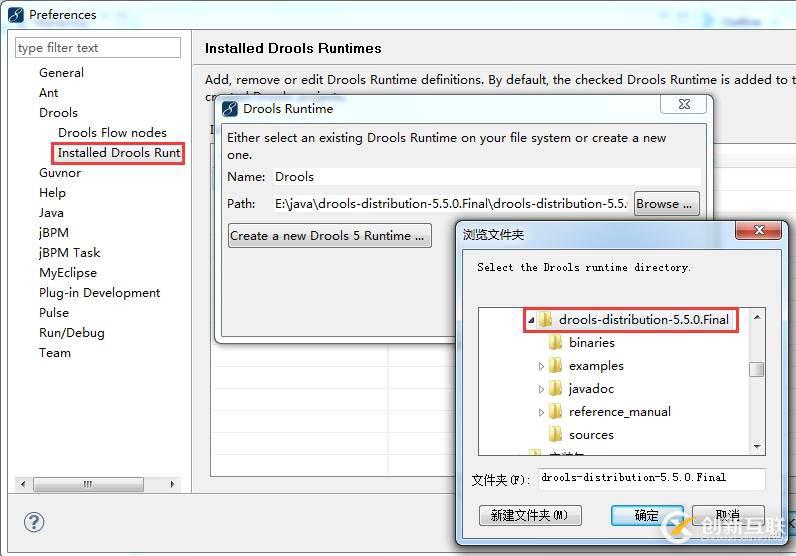The width and height of the screenshot is (796, 556).
Task: Click the folder tree vertical scrollbar thumb
Action: (757, 369)
